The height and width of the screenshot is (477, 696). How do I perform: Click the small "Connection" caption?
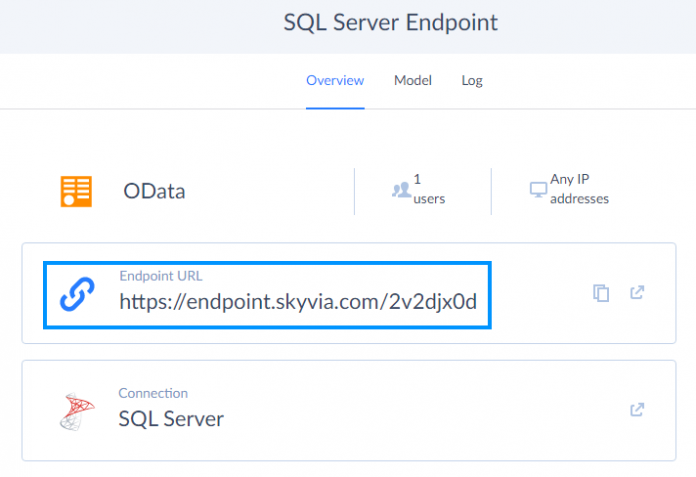tap(153, 393)
